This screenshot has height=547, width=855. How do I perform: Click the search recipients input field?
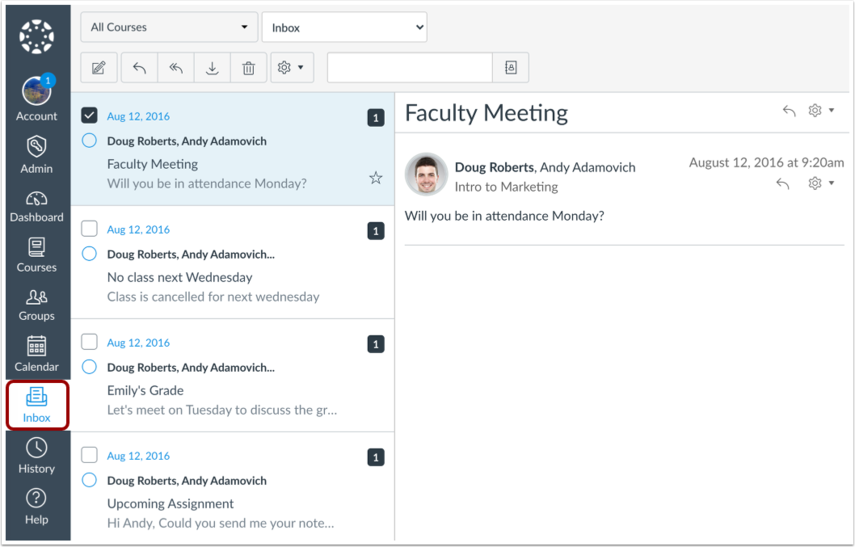[x=410, y=68]
